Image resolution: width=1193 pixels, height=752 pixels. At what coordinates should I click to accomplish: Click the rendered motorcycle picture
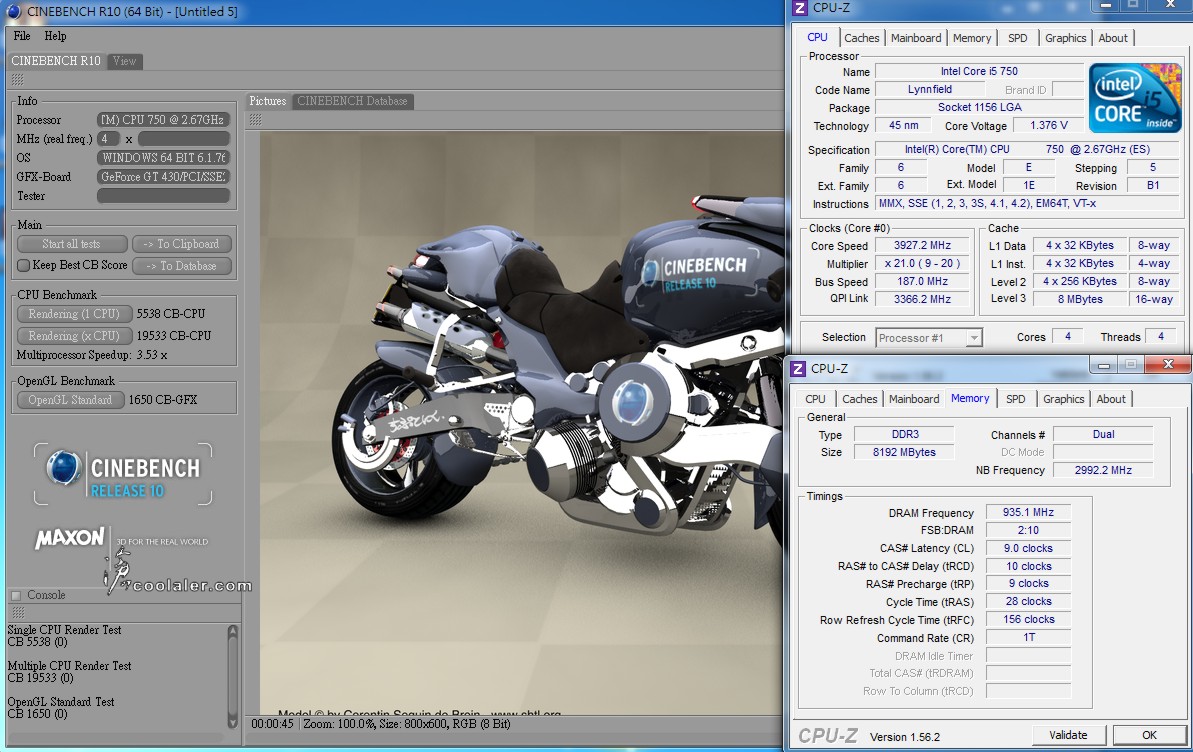coord(521,424)
